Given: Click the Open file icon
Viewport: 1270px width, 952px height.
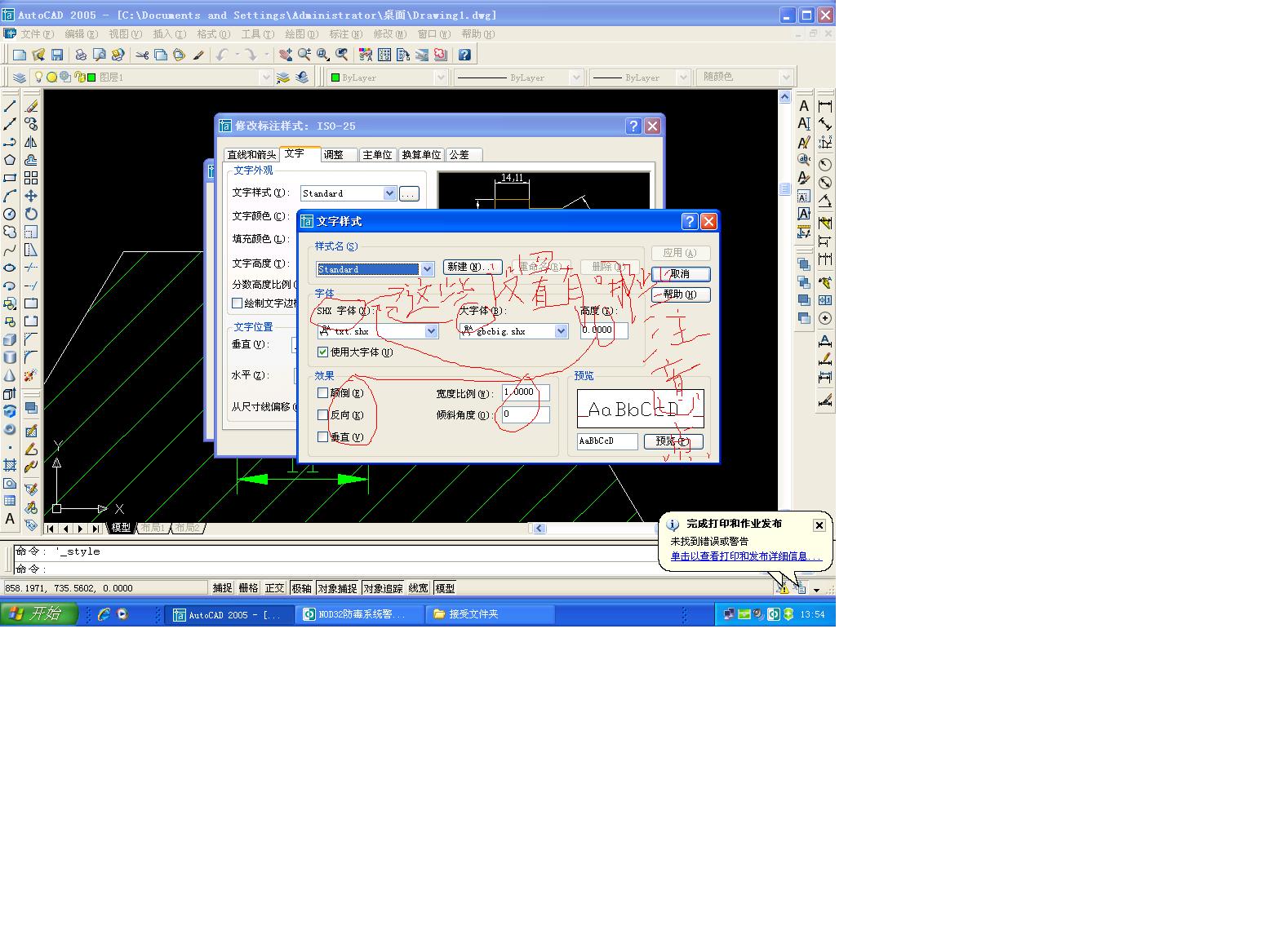Looking at the screenshot, I should [x=38, y=55].
